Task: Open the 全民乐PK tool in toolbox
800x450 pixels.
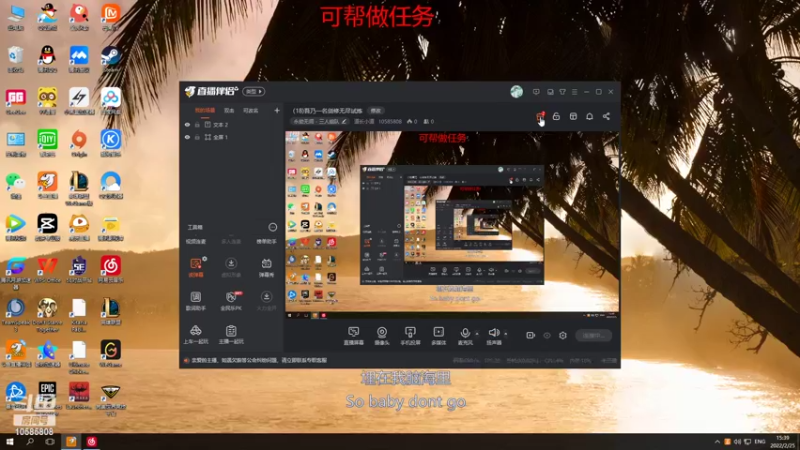Action: pyautogui.click(x=231, y=301)
